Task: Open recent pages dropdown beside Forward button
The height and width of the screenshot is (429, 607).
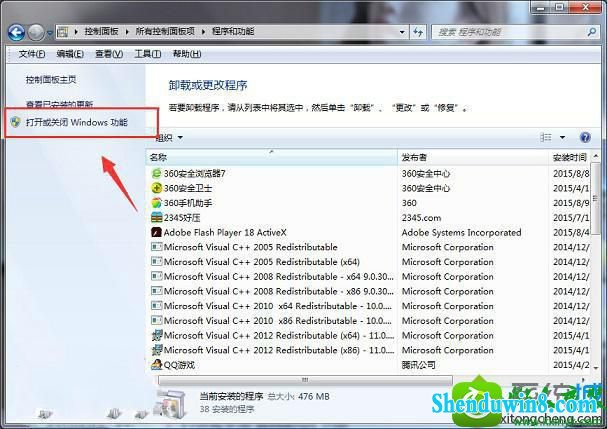Action: (x=50, y=33)
